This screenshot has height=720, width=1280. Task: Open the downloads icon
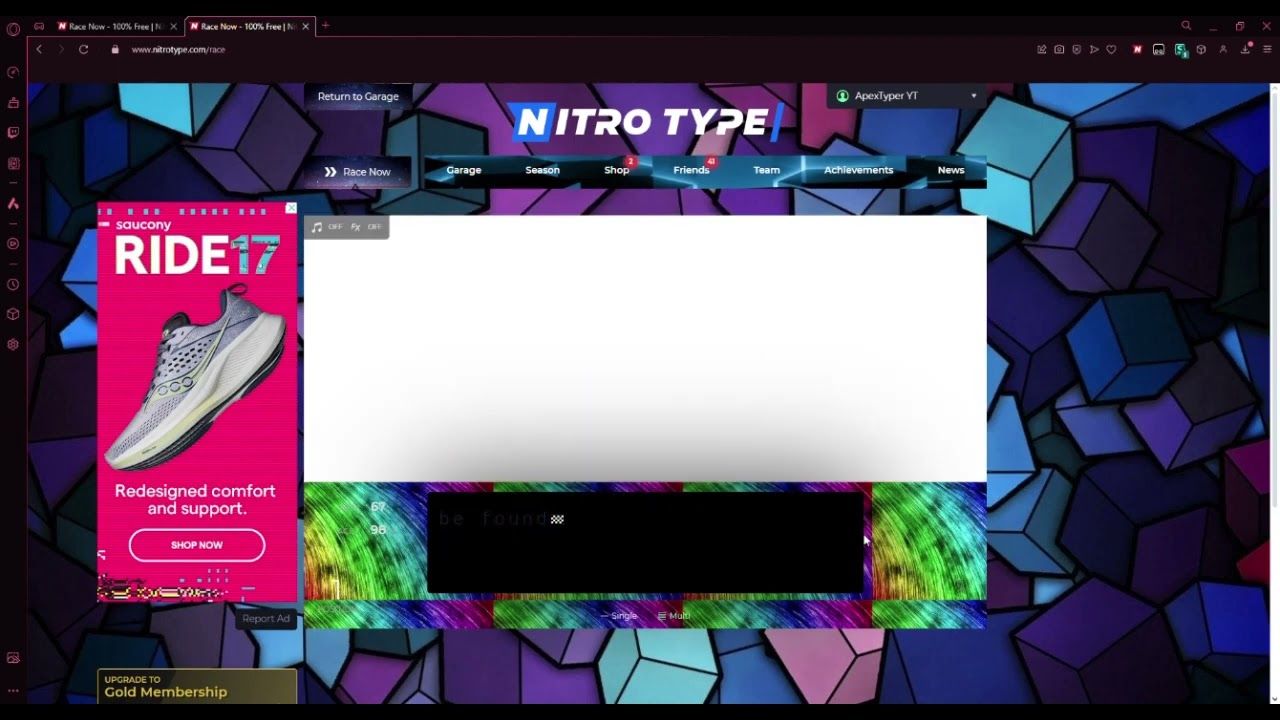1246,49
